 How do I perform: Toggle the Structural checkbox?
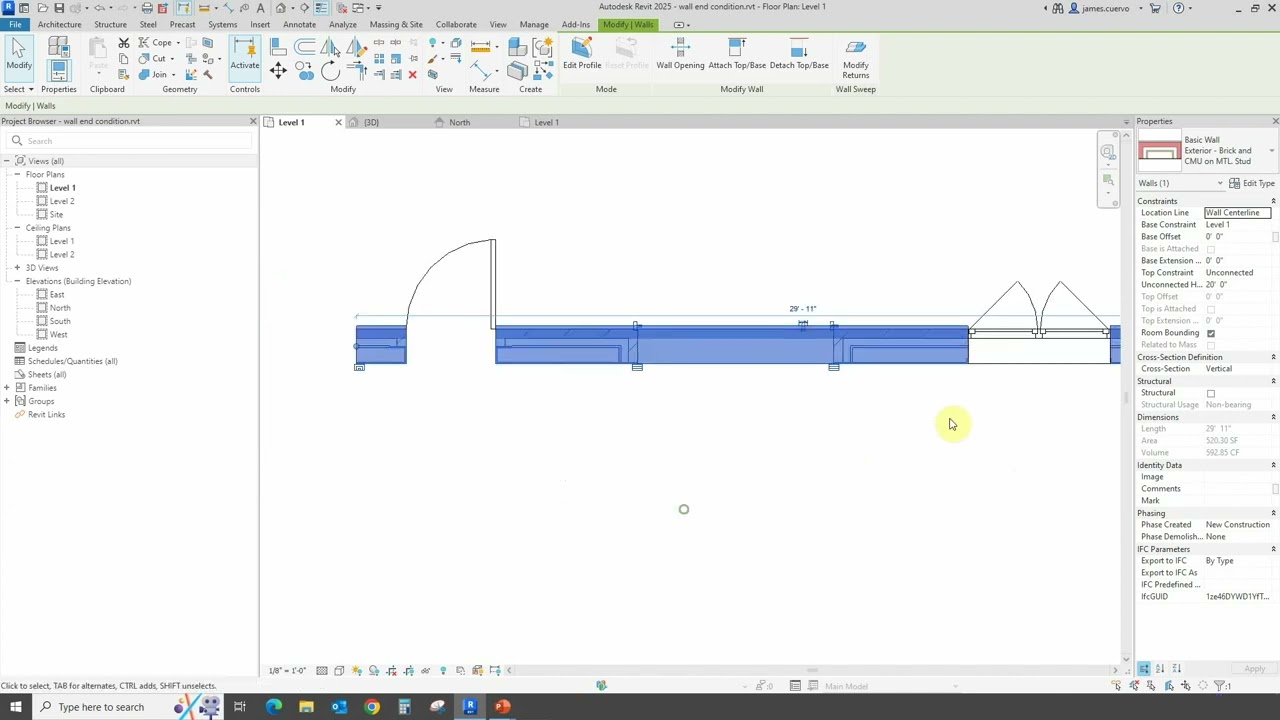pyautogui.click(x=1211, y=393)
